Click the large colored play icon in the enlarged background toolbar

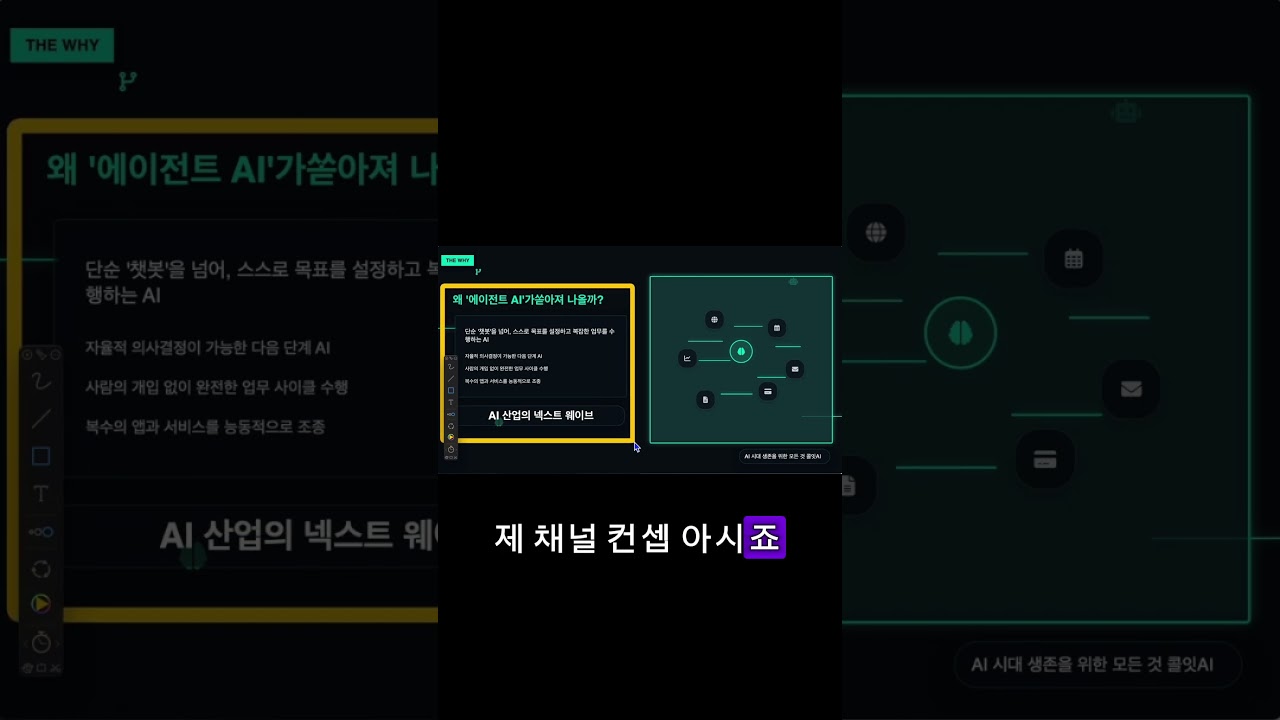[x=41, y=604]
